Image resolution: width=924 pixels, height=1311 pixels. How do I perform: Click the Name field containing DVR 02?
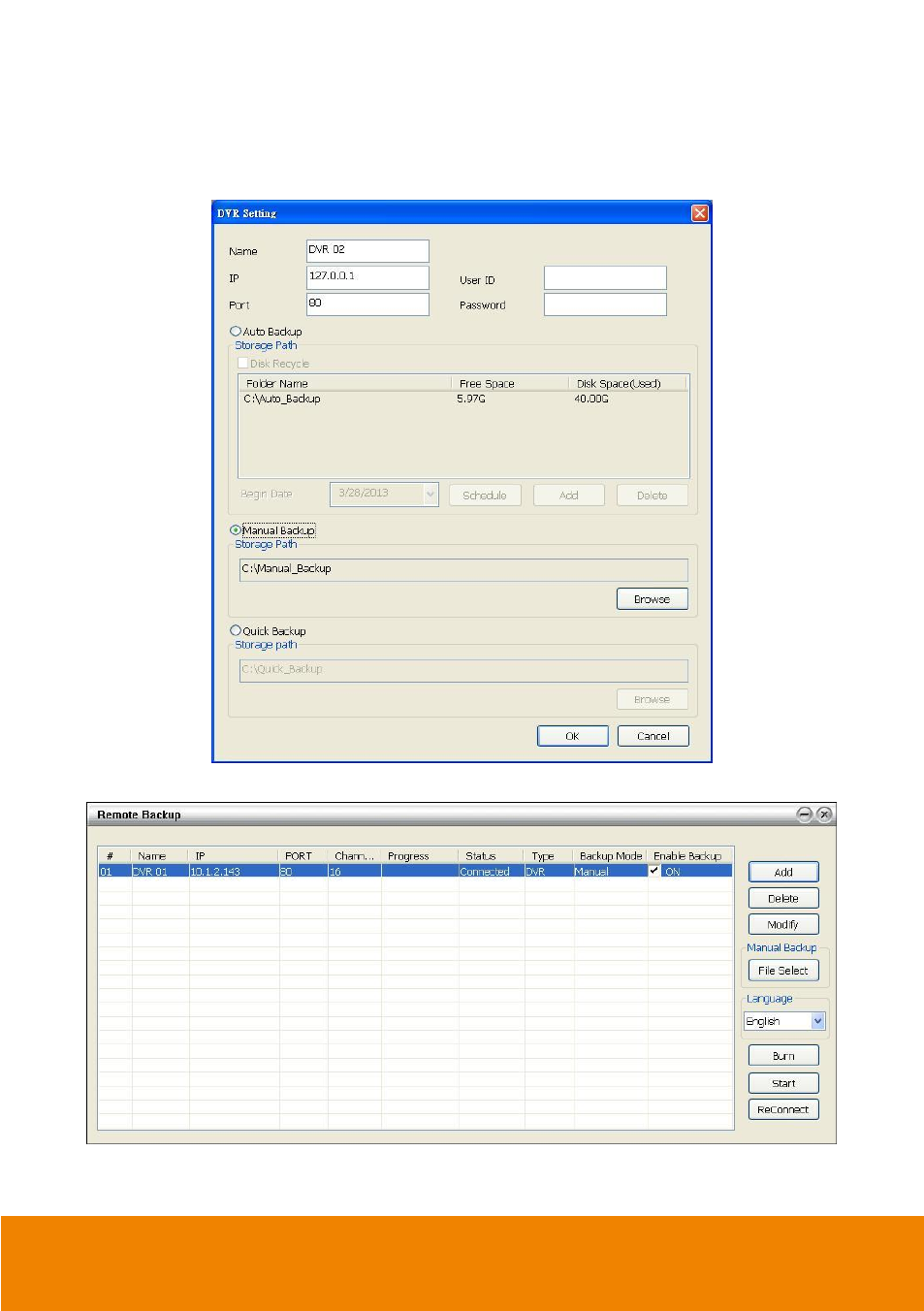coord(367,251)
